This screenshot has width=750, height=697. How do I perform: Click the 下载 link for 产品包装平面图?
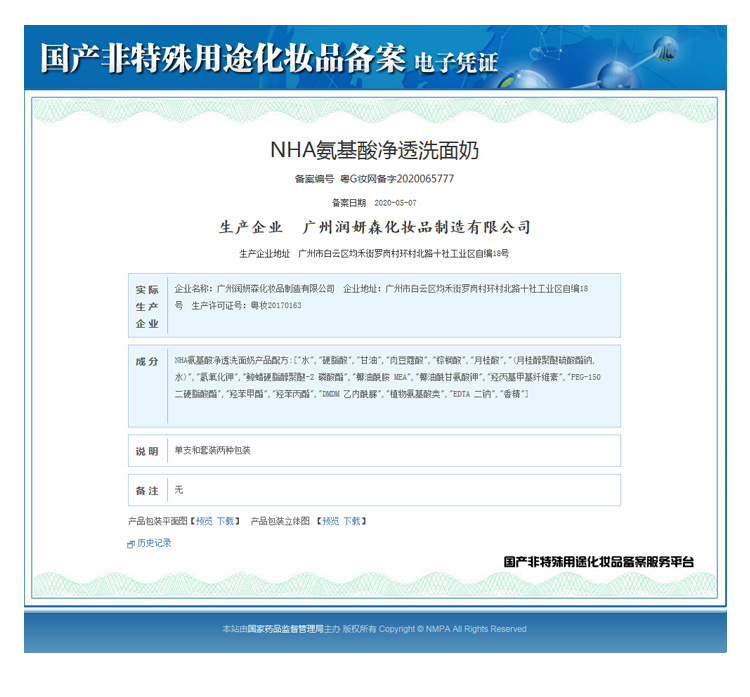225,521
